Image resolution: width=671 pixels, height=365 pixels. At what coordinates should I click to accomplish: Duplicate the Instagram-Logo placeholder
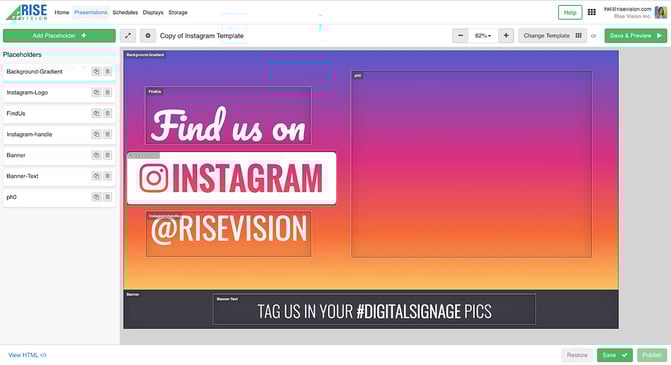(x=96, y=92)
